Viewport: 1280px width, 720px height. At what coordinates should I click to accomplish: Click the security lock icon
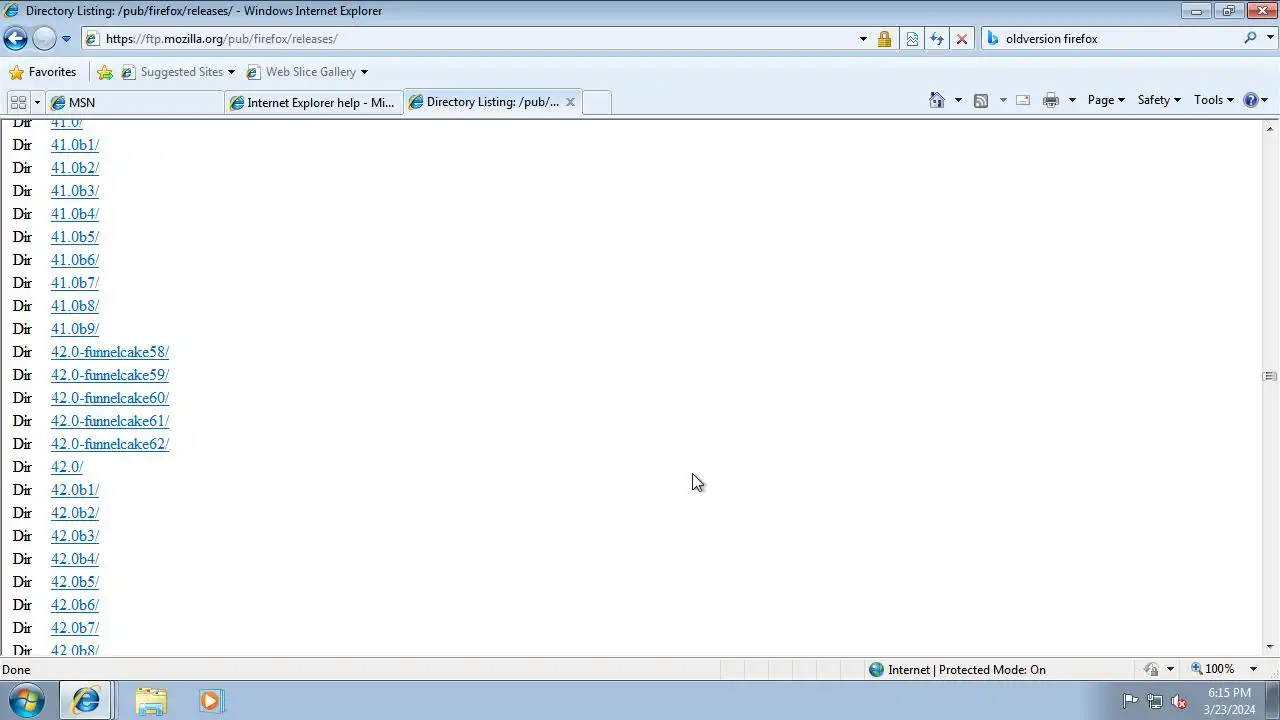884,39
